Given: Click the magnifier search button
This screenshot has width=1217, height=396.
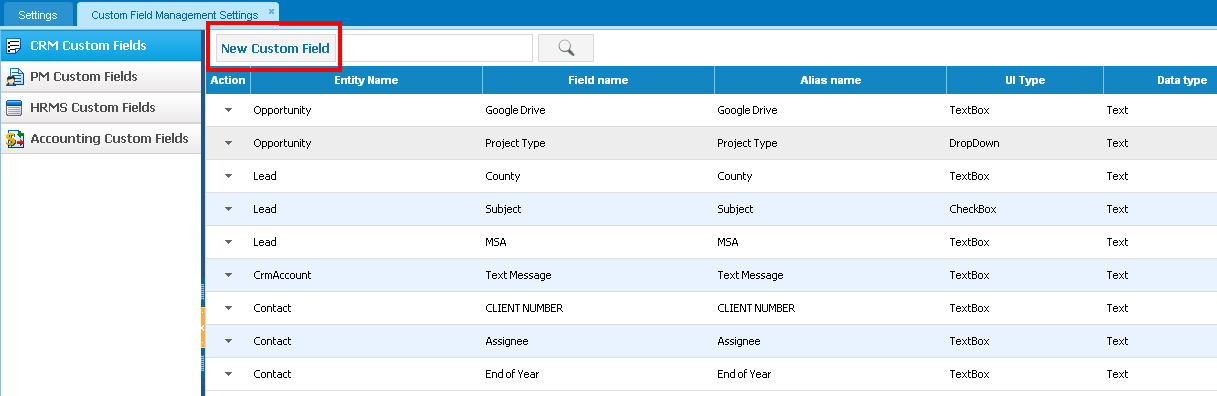Looking at the screenshot, I should coord(566,48).
